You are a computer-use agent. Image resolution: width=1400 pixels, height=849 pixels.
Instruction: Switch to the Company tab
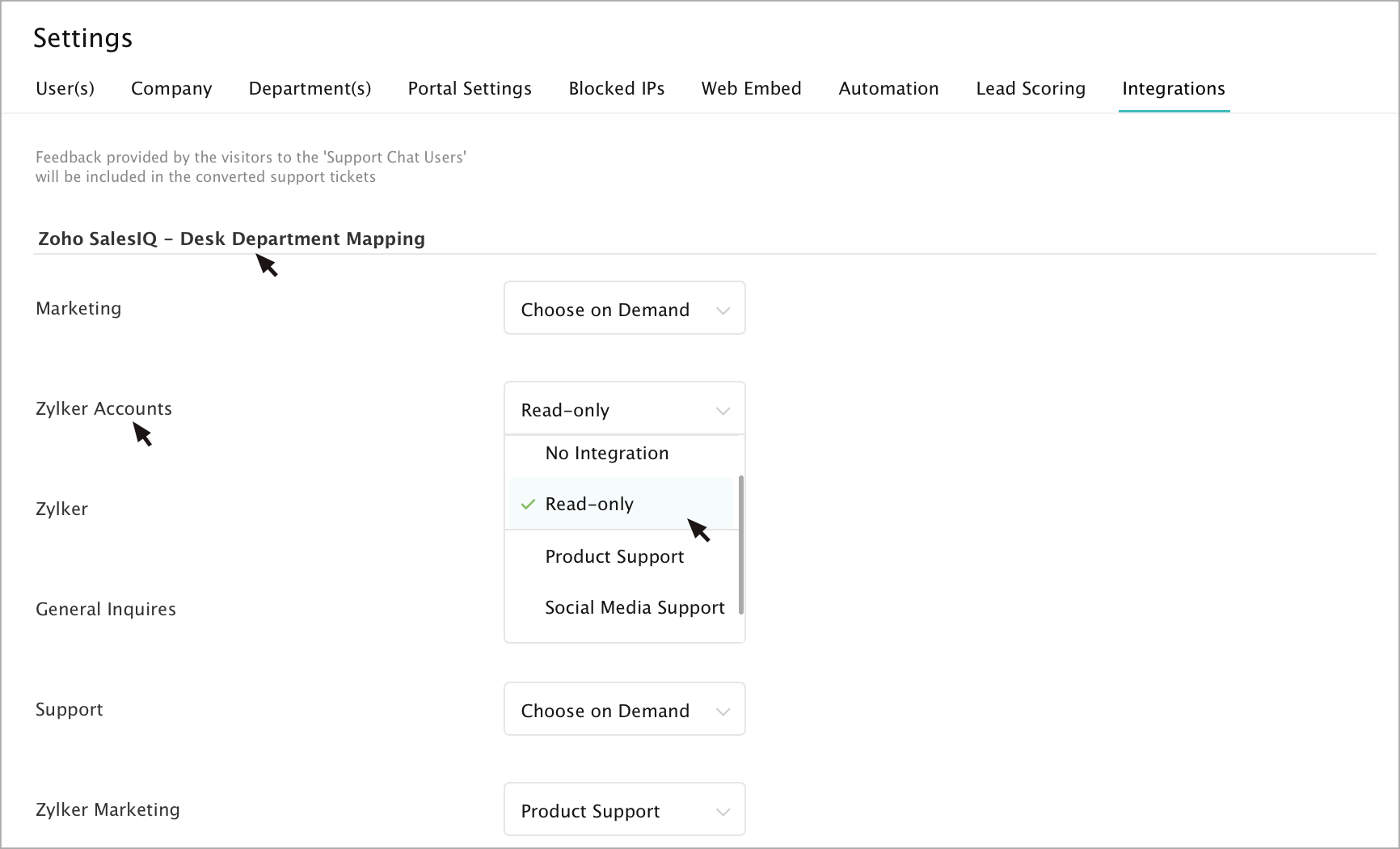[171, 89]
